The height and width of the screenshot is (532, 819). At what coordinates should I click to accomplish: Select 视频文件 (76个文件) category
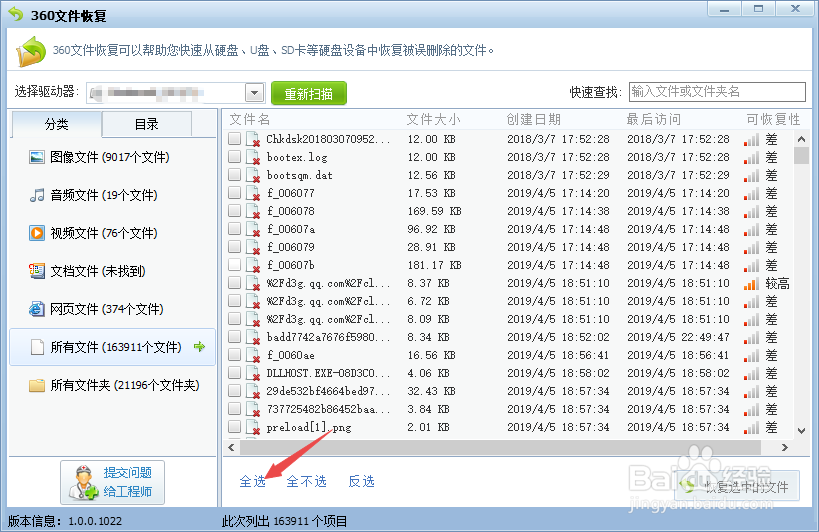[x=112, y=233]
